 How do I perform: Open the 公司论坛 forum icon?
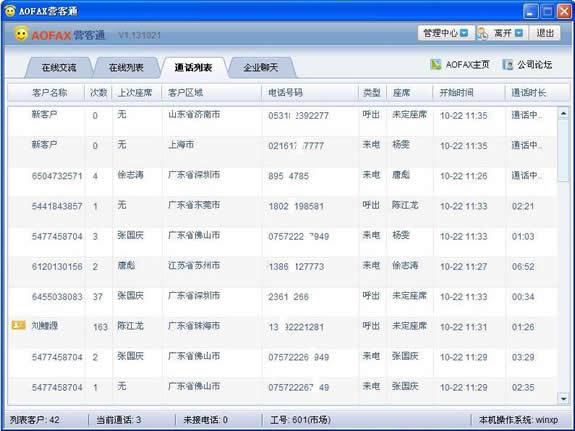pos(508,65)
